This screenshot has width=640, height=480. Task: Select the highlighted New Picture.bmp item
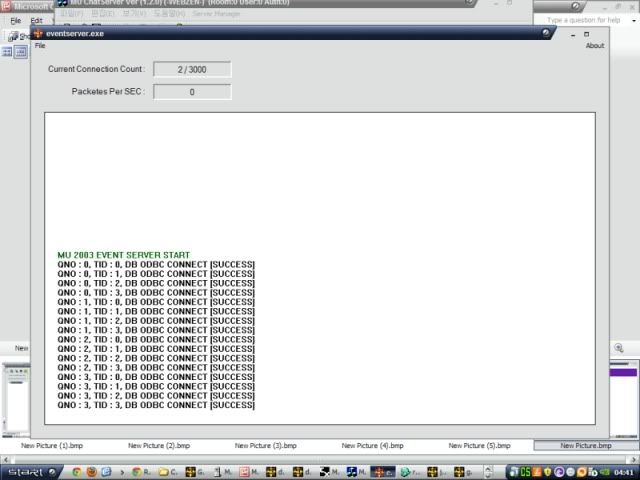coord(585,446)
